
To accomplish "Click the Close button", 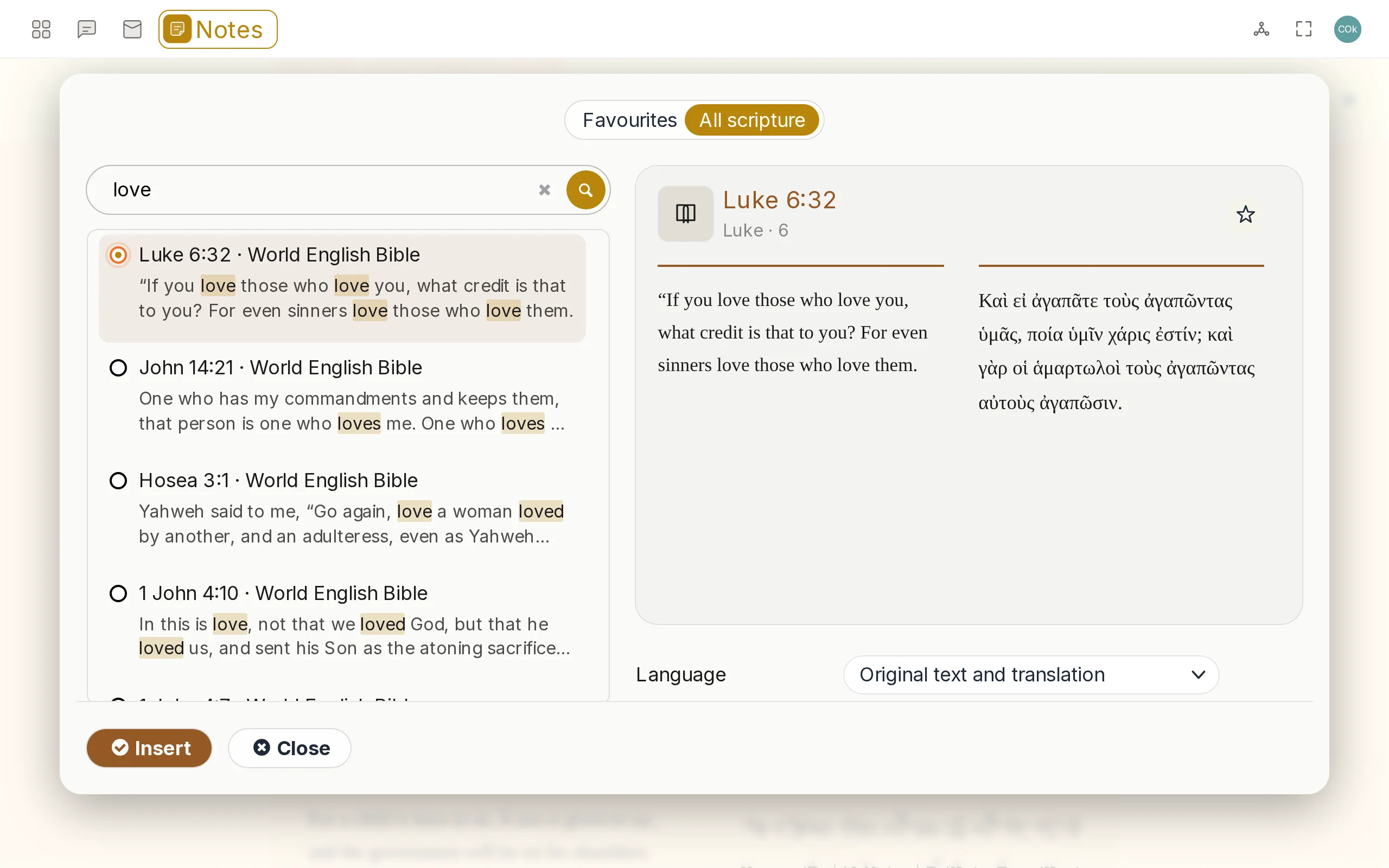I will click(290, 748).
